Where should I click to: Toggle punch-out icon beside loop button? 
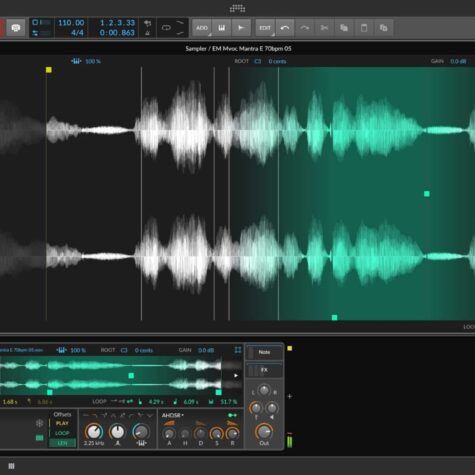(x=180, y=33)
